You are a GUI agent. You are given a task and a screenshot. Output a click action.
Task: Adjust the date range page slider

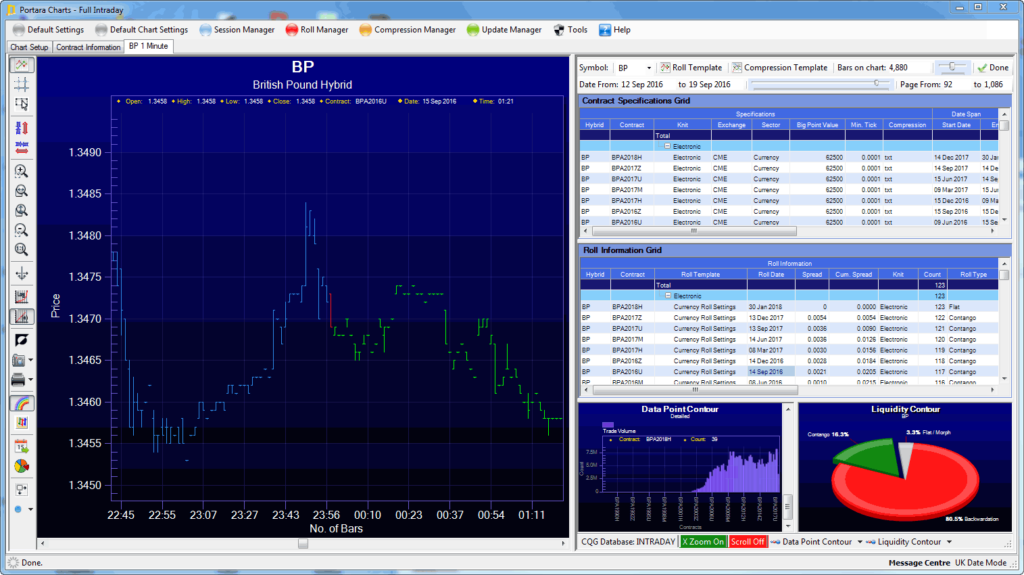pos(820,84)
